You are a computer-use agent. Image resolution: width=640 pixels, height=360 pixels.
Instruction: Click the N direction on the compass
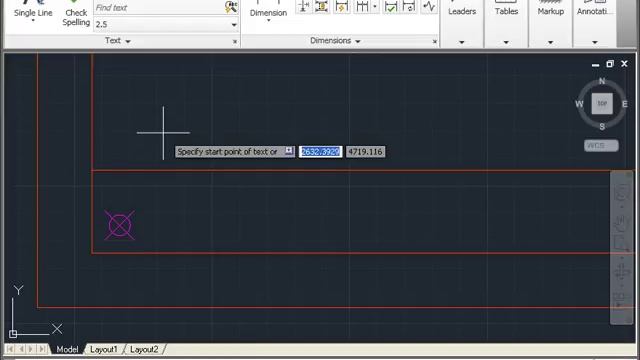pos(602,81)
